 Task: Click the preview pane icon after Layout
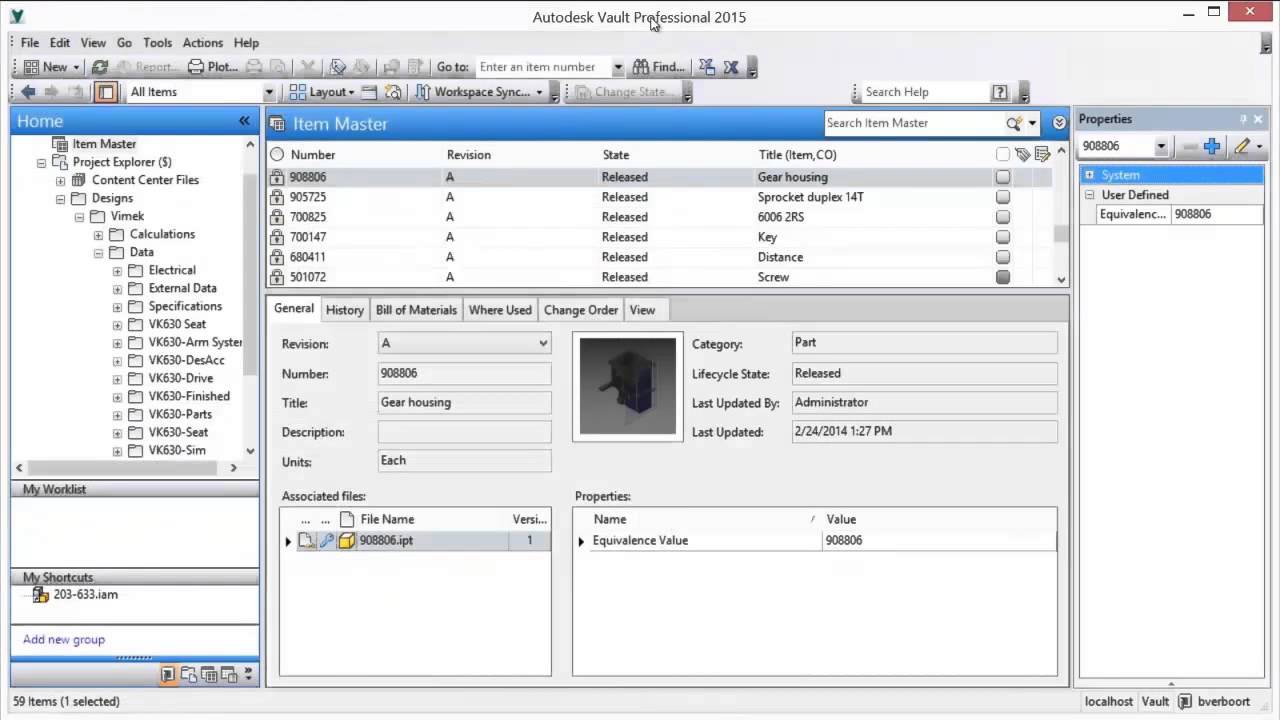[x=369, y=92]
